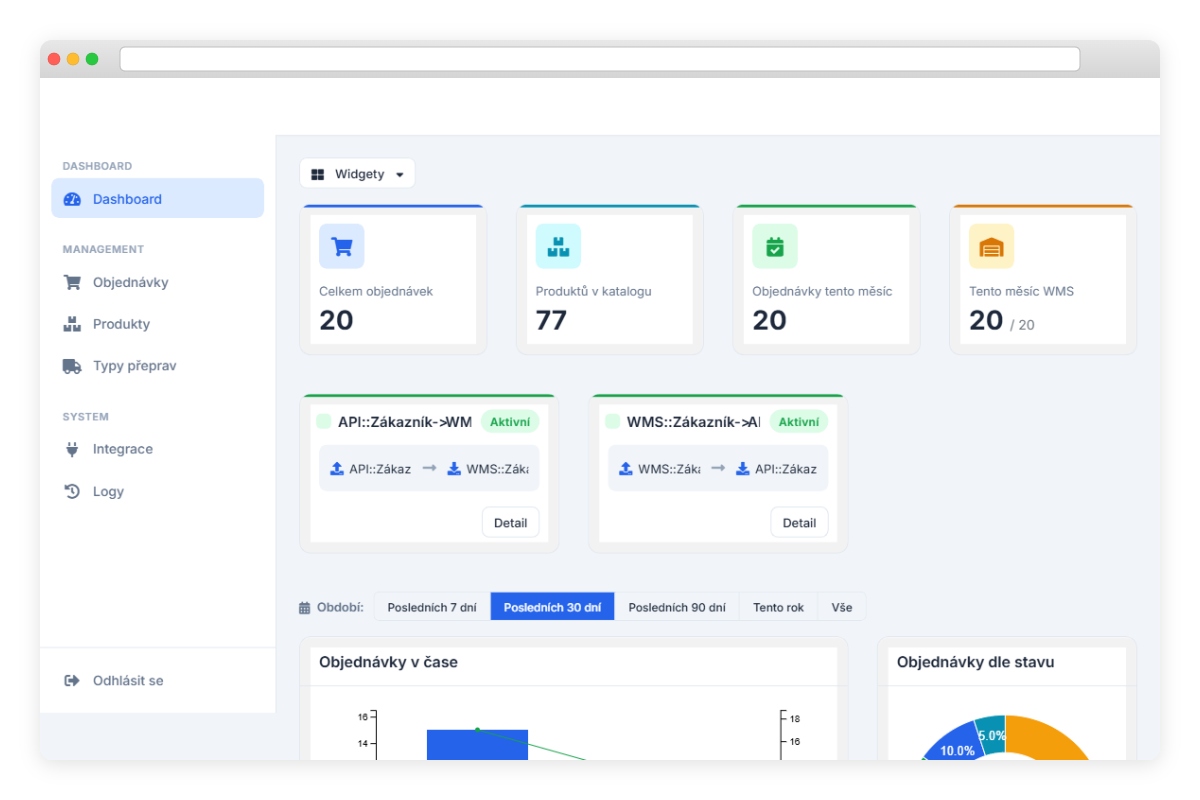Click the plug icon next to Integrace

pos(72,449)
